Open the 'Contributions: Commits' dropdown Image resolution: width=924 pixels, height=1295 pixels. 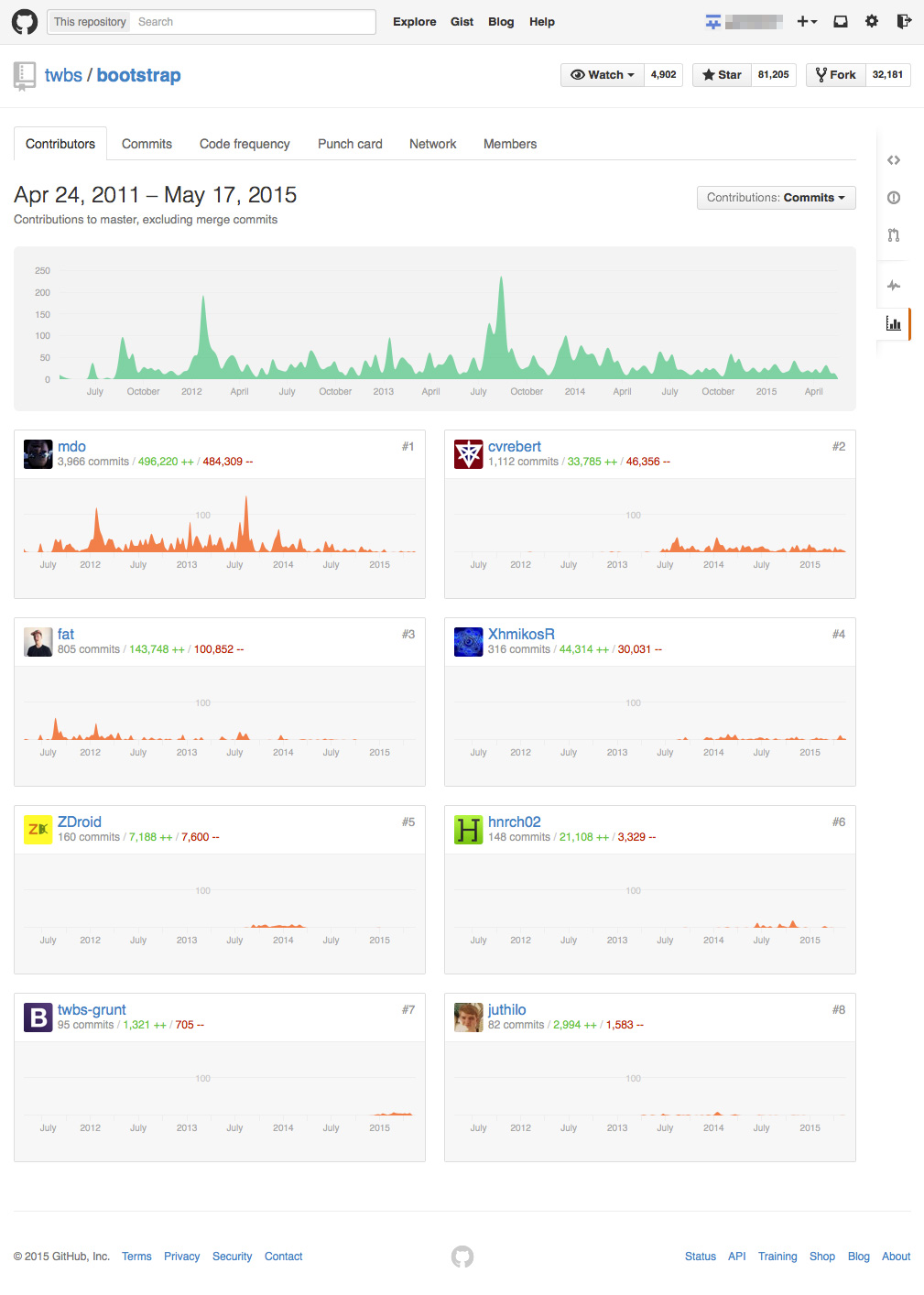point(775,198)
